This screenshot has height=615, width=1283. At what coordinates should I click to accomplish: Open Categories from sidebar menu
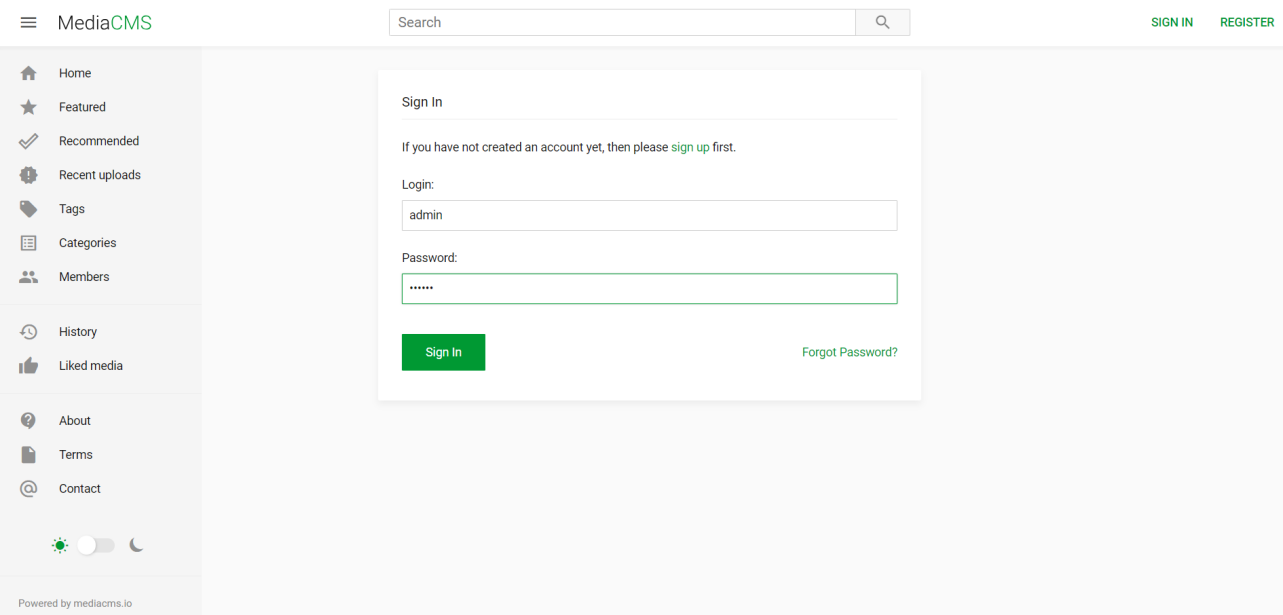pyautogui.click(x=87, y=243)
